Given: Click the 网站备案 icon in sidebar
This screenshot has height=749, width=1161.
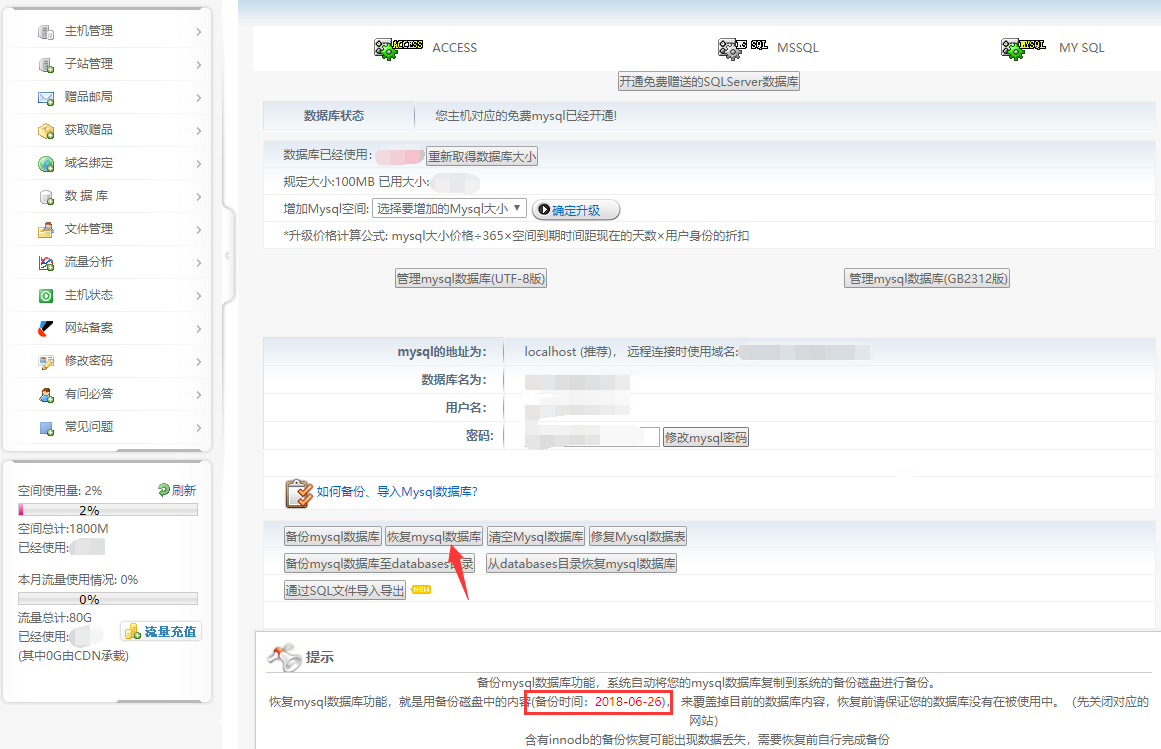Looking at the screenshot, I should click(46, 329).
